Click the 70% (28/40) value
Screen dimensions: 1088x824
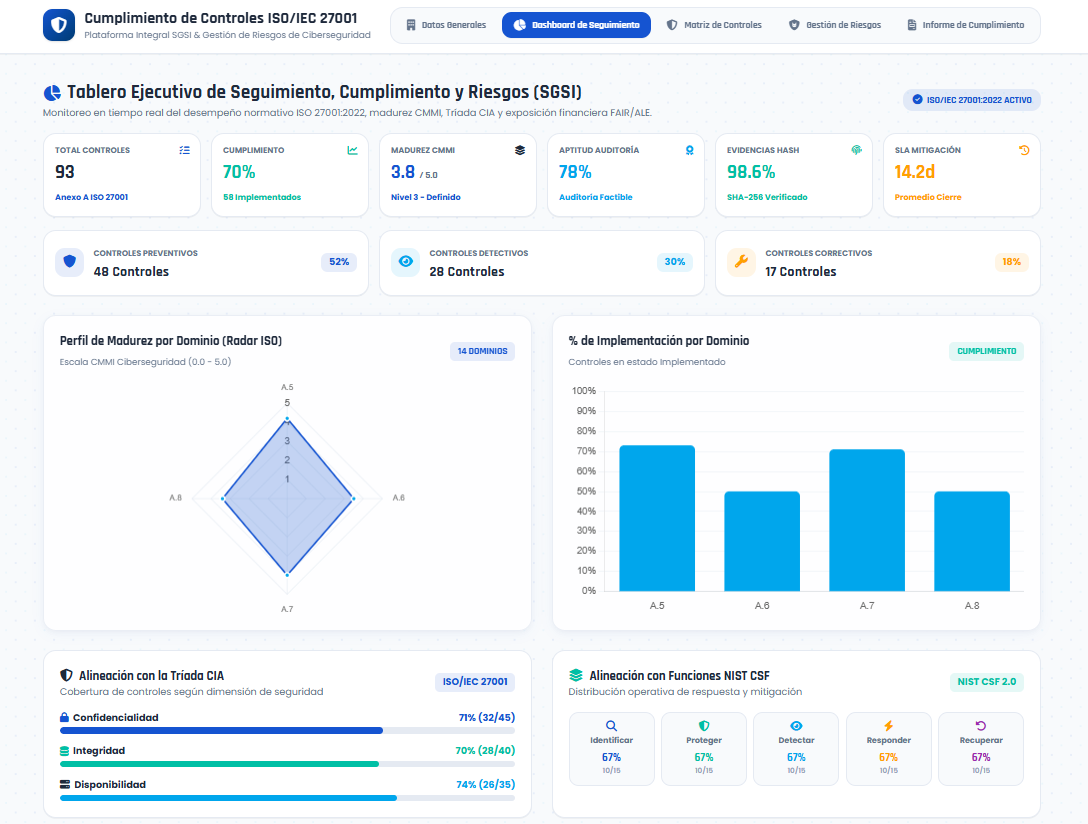pos(485,750)
